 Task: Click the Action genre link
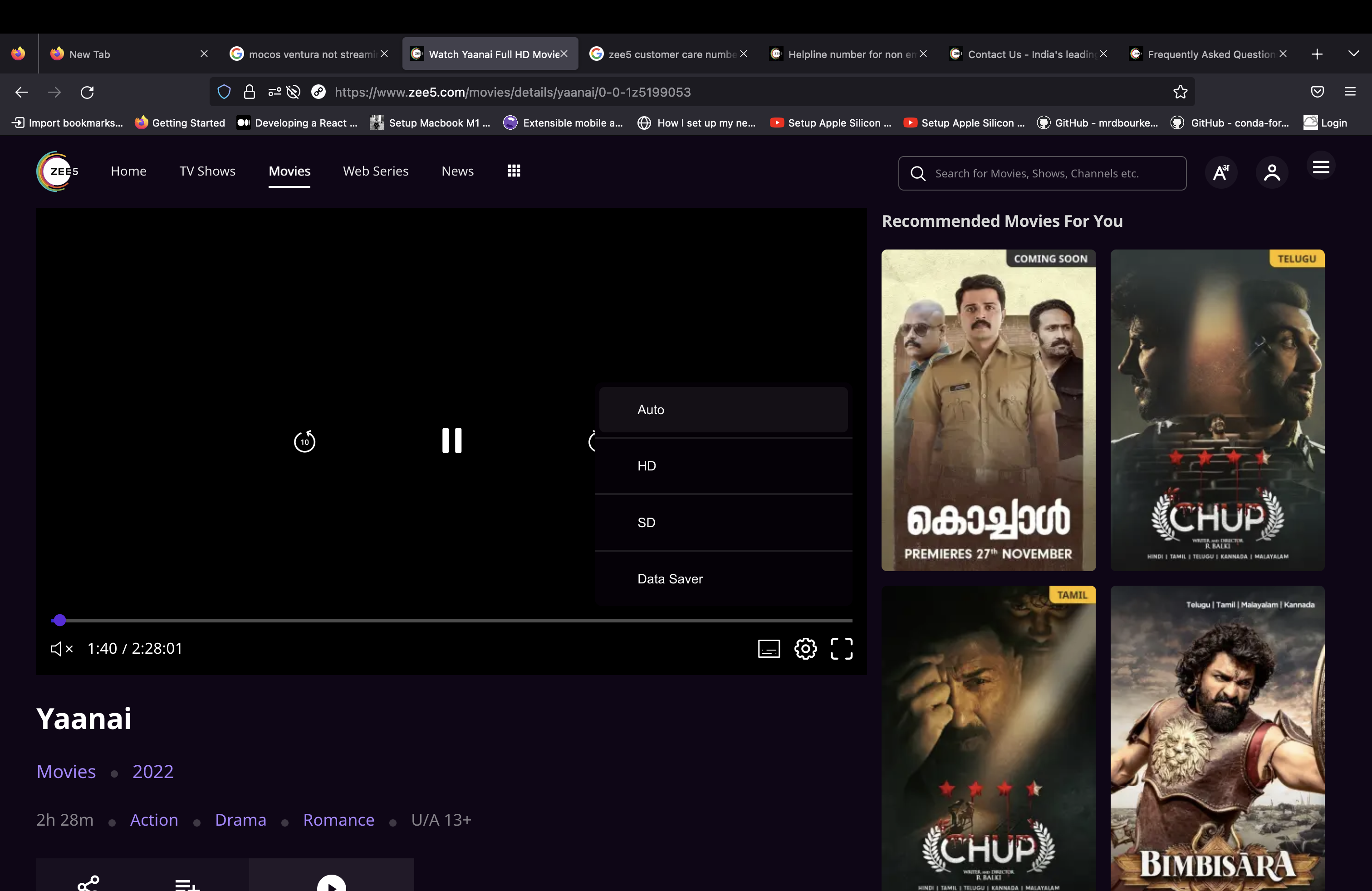[x=154, y=819]
